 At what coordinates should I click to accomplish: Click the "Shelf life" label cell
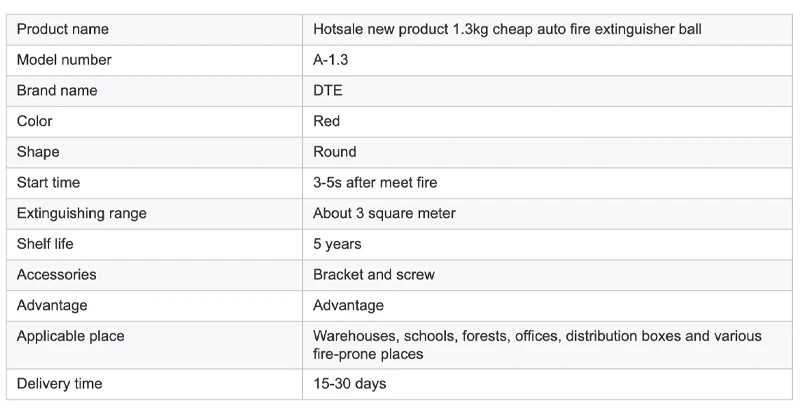coord(45,244)
